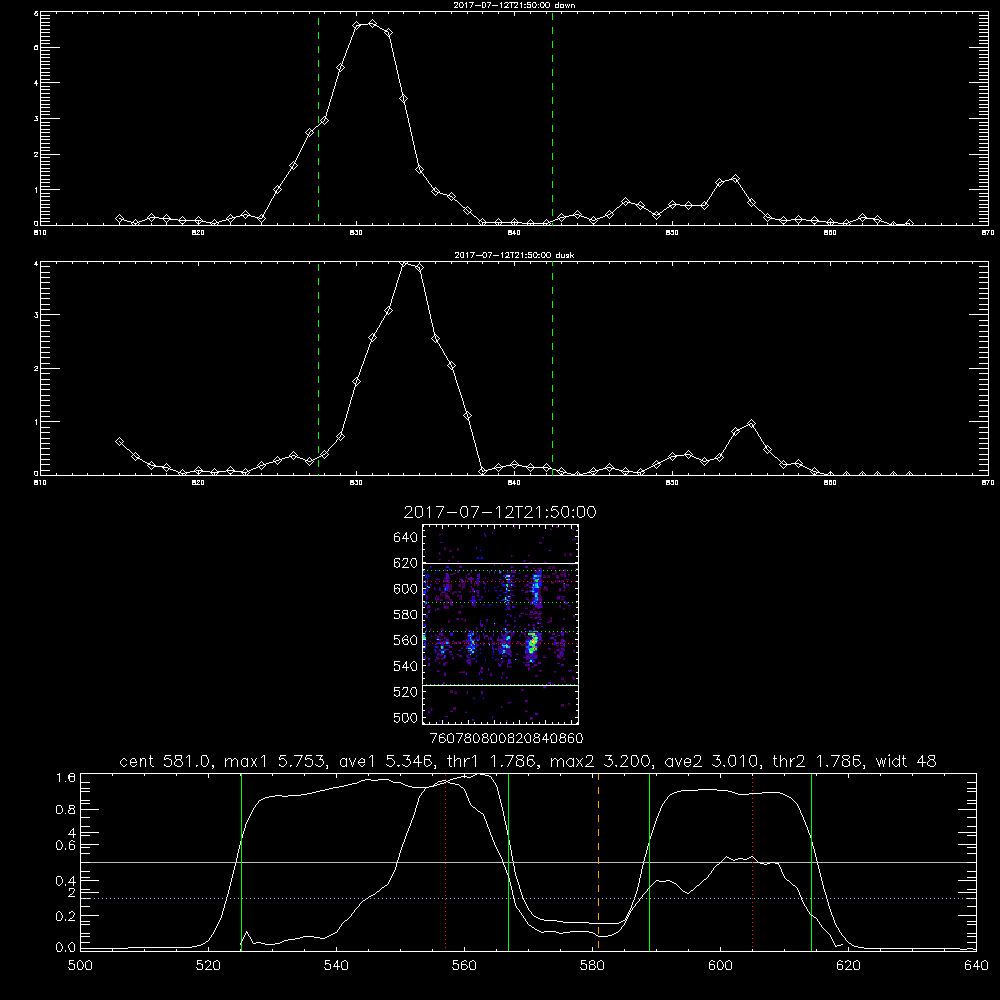Click x-axis label '580' of bottom plot
Screen dimensions: 1000x1000
point(592,965)
